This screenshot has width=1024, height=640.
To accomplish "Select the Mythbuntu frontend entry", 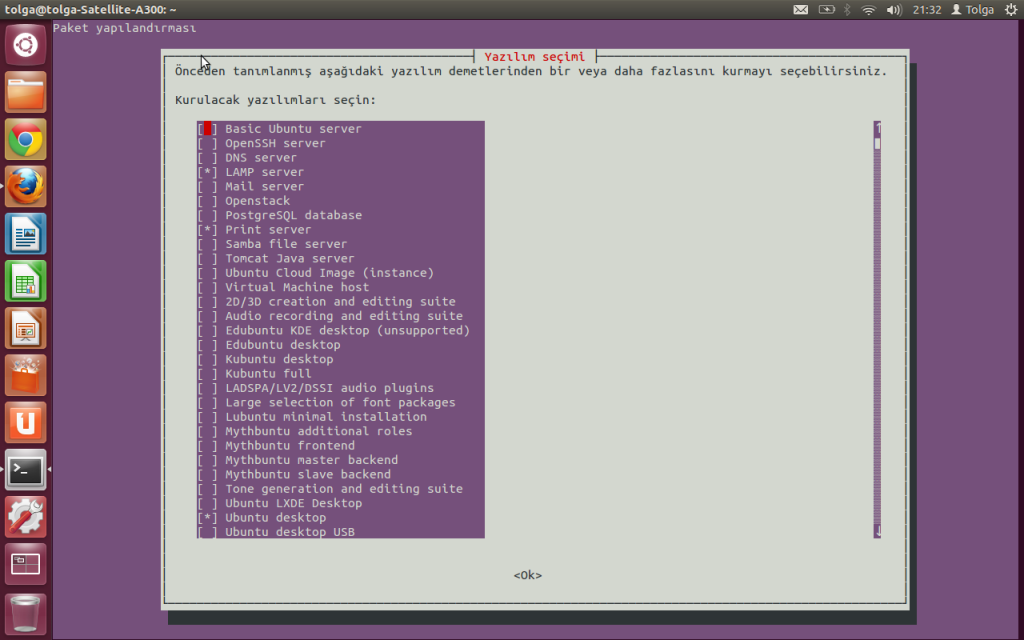I will (x=290, y=445).
